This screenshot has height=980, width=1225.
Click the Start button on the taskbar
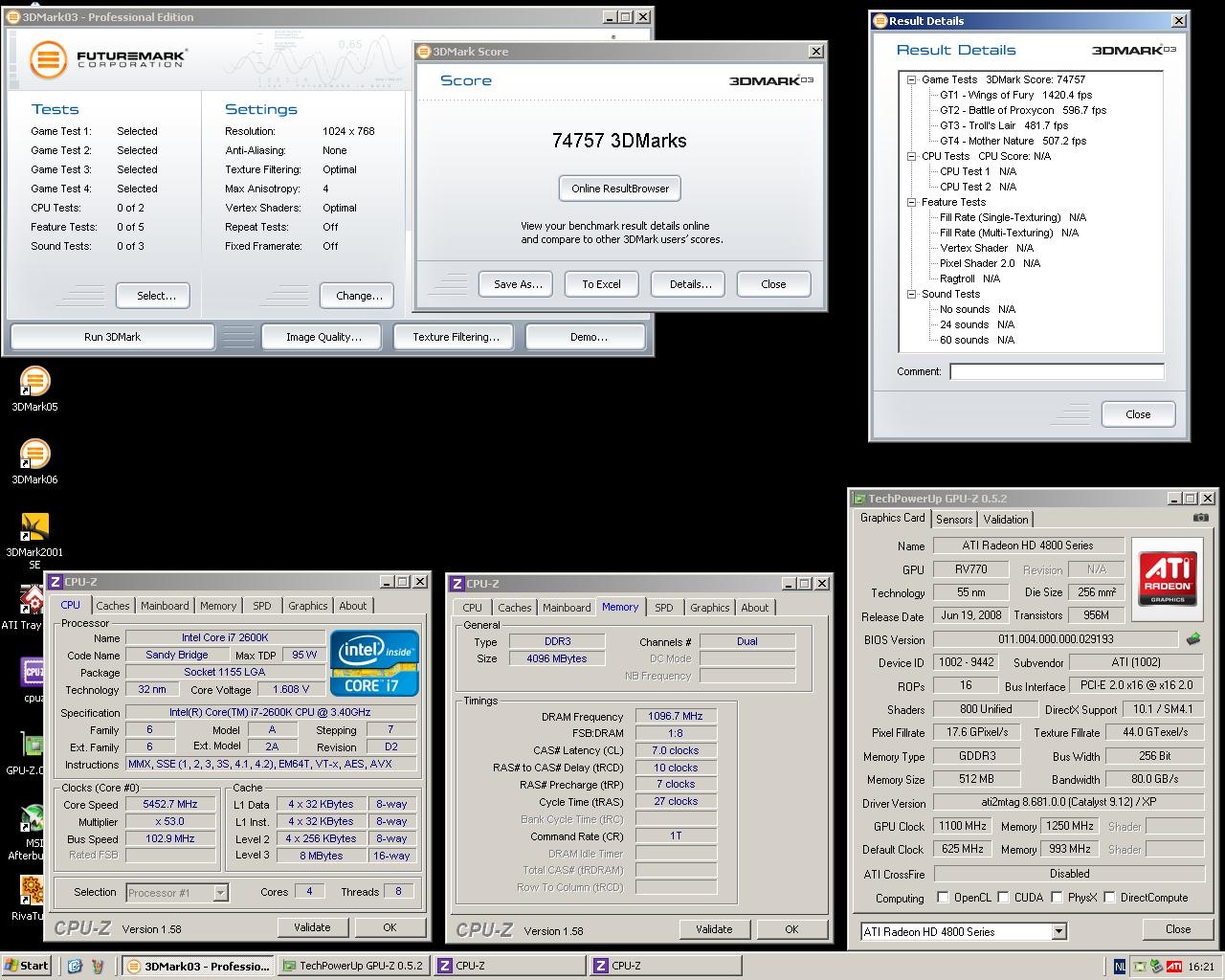pos(26,966)
